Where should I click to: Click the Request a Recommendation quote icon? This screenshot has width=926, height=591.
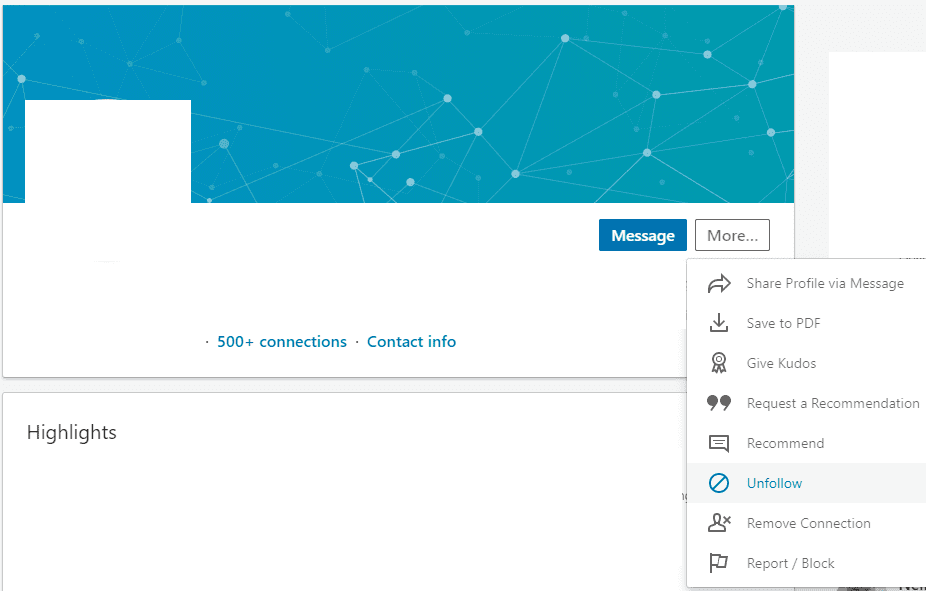[x=719, y=403]
